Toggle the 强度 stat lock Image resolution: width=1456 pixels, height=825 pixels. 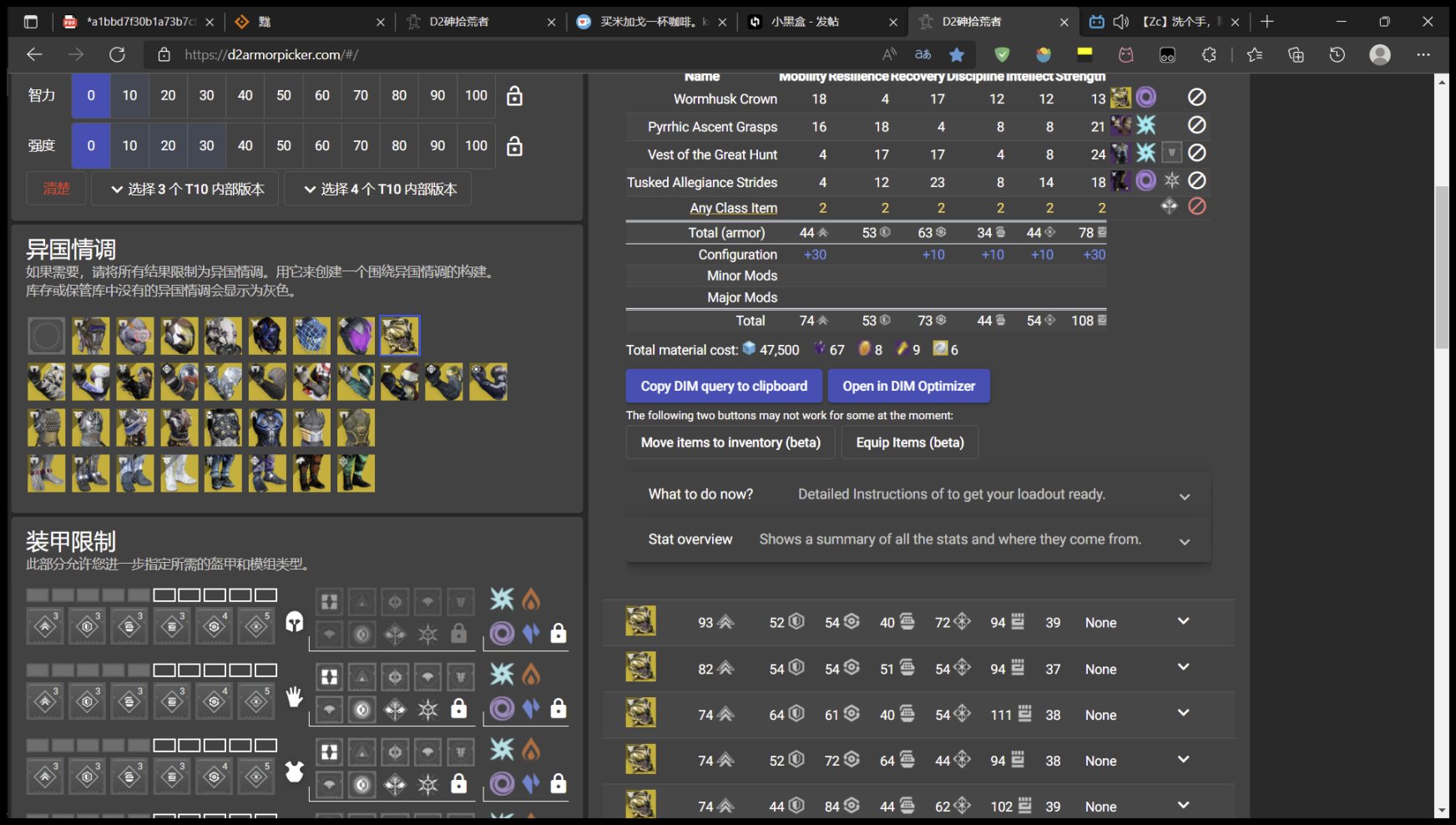515,145
